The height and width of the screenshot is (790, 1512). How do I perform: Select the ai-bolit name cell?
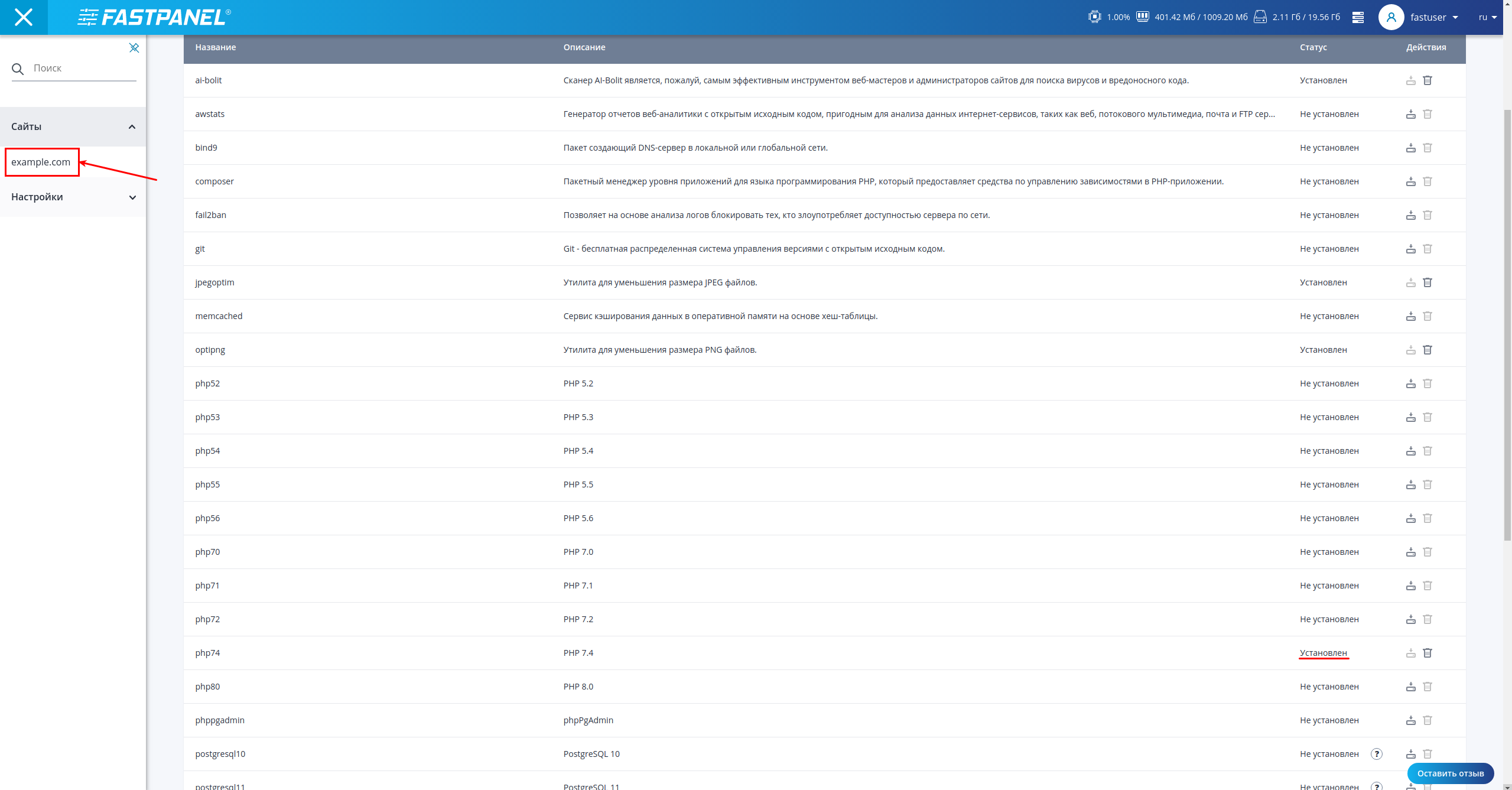[x=208, y=80]
